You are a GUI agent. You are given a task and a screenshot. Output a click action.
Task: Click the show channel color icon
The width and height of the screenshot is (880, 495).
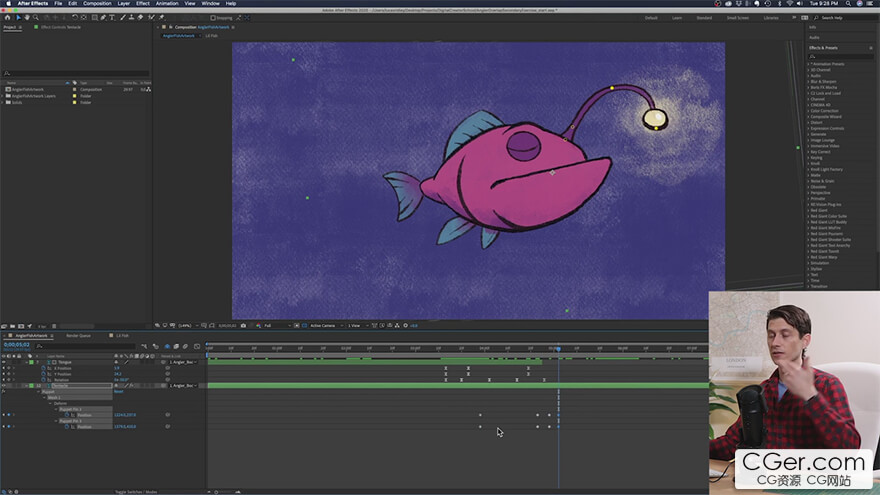259,326
